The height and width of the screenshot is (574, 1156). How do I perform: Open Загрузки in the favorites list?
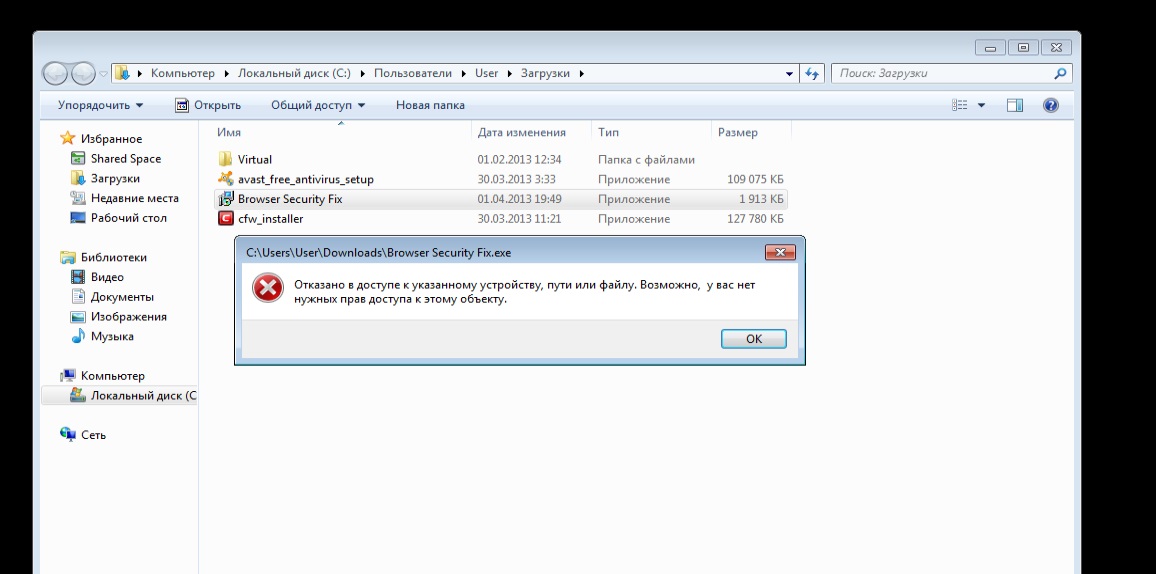tap(115, 178)
